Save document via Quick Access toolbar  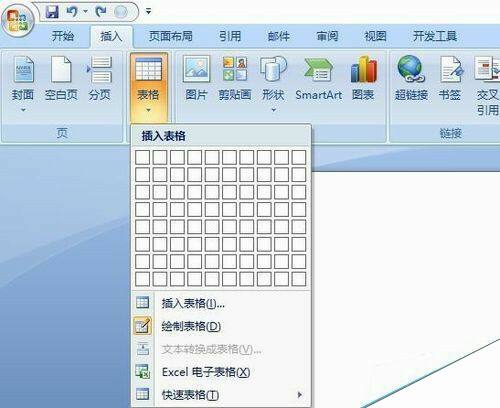52,12
